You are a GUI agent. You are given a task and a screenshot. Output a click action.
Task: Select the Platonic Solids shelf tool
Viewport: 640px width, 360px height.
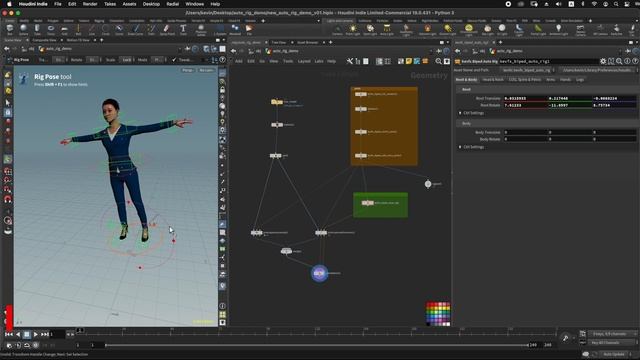(x=200, y=30)
